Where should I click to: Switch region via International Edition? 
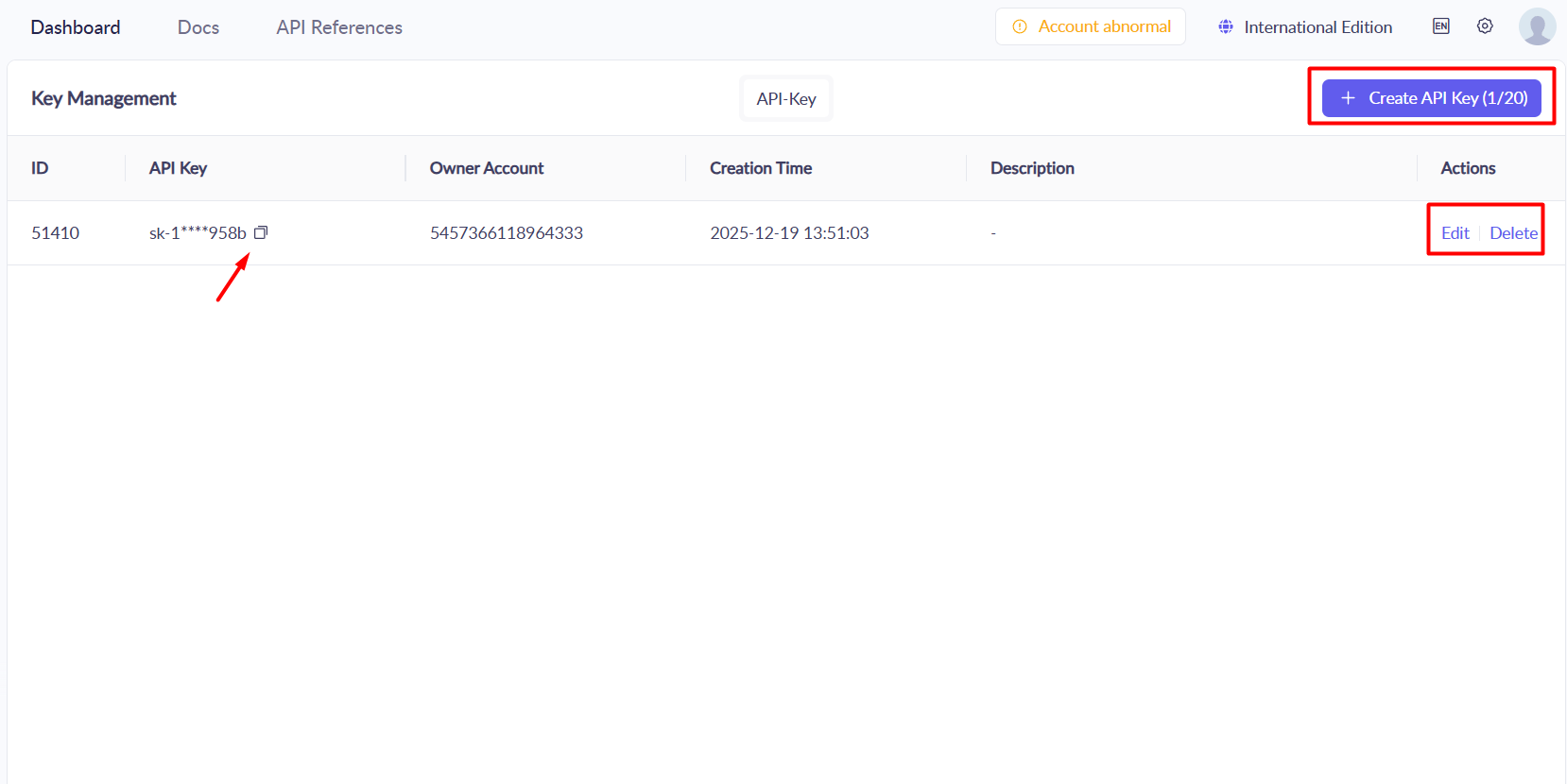pos(1305,27)
